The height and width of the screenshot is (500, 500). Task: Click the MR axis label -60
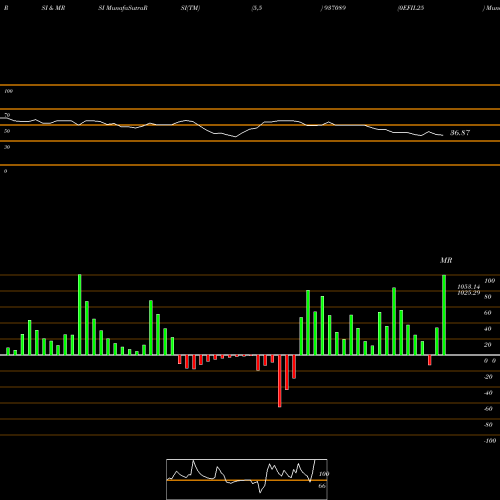coord(488,409)
